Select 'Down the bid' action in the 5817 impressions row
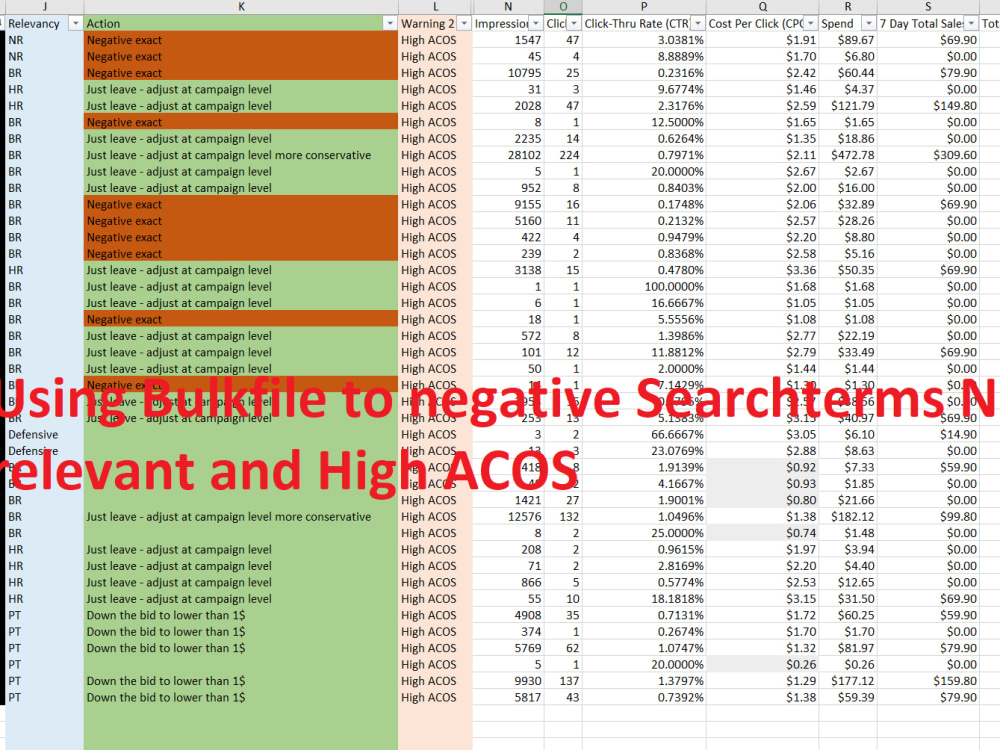The width and height of the screenshot is (1000, 750). tap(241, 698)
